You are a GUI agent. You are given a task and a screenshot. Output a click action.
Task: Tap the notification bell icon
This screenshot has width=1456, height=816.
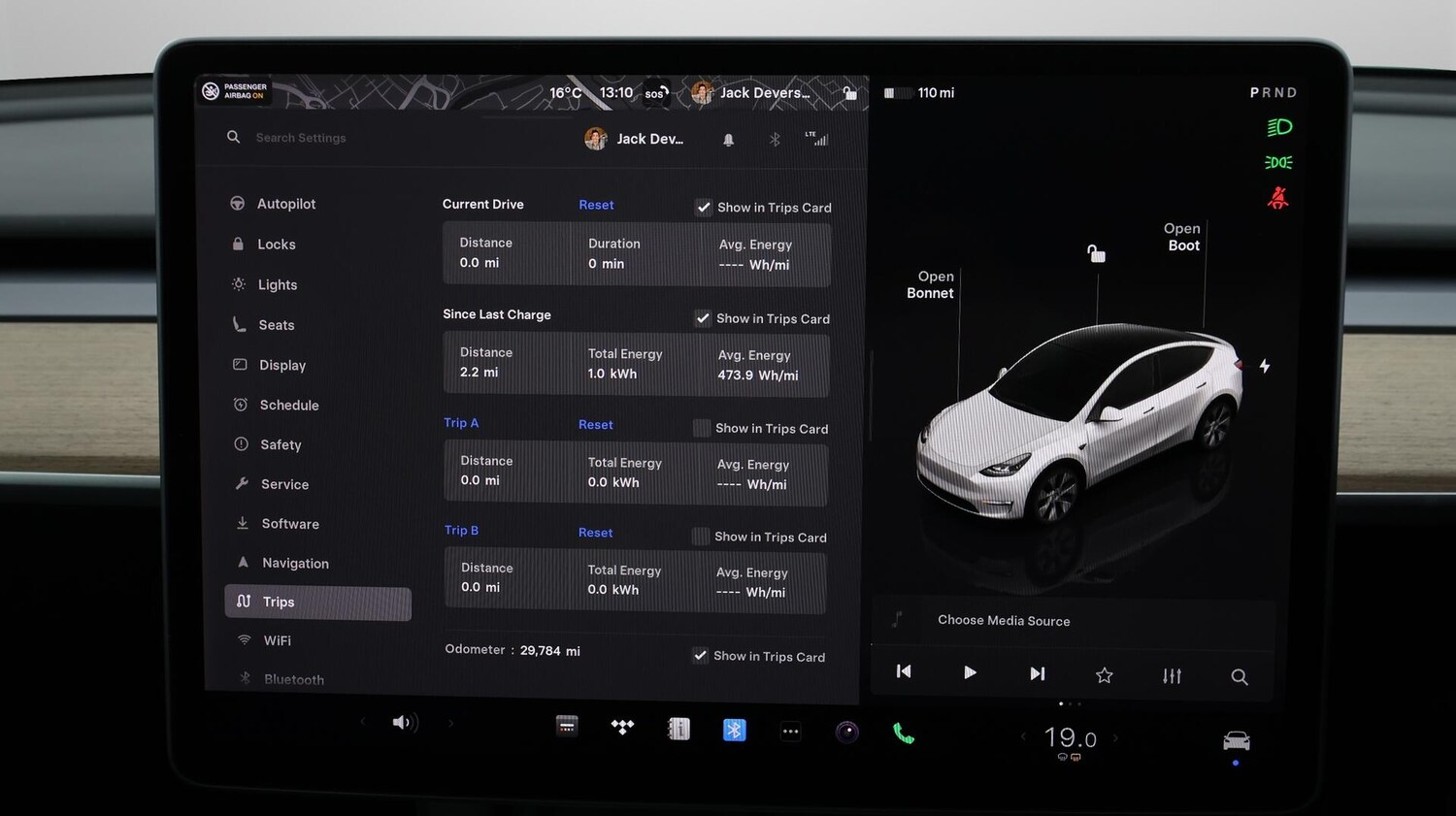(728, 139)
